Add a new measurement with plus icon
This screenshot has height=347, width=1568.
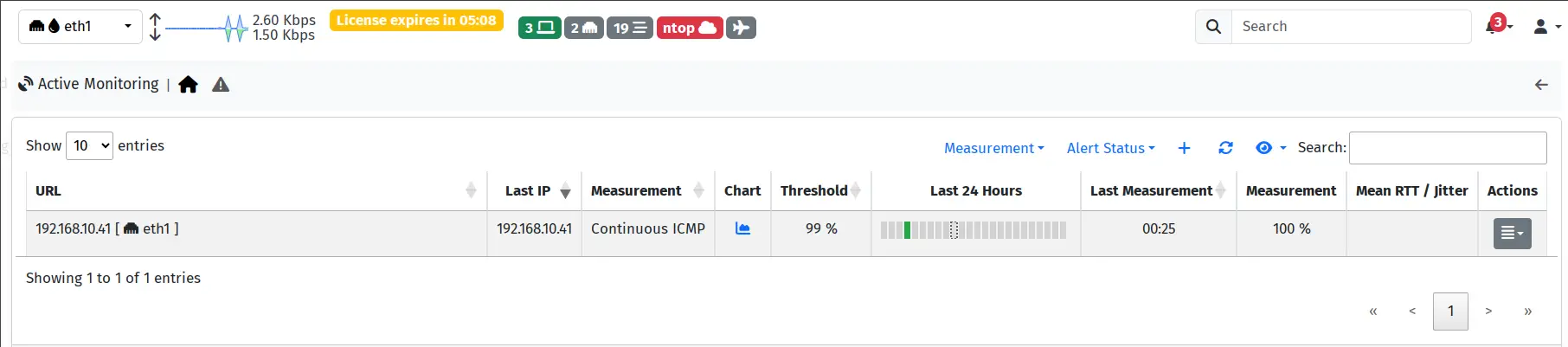(1184, 148)
